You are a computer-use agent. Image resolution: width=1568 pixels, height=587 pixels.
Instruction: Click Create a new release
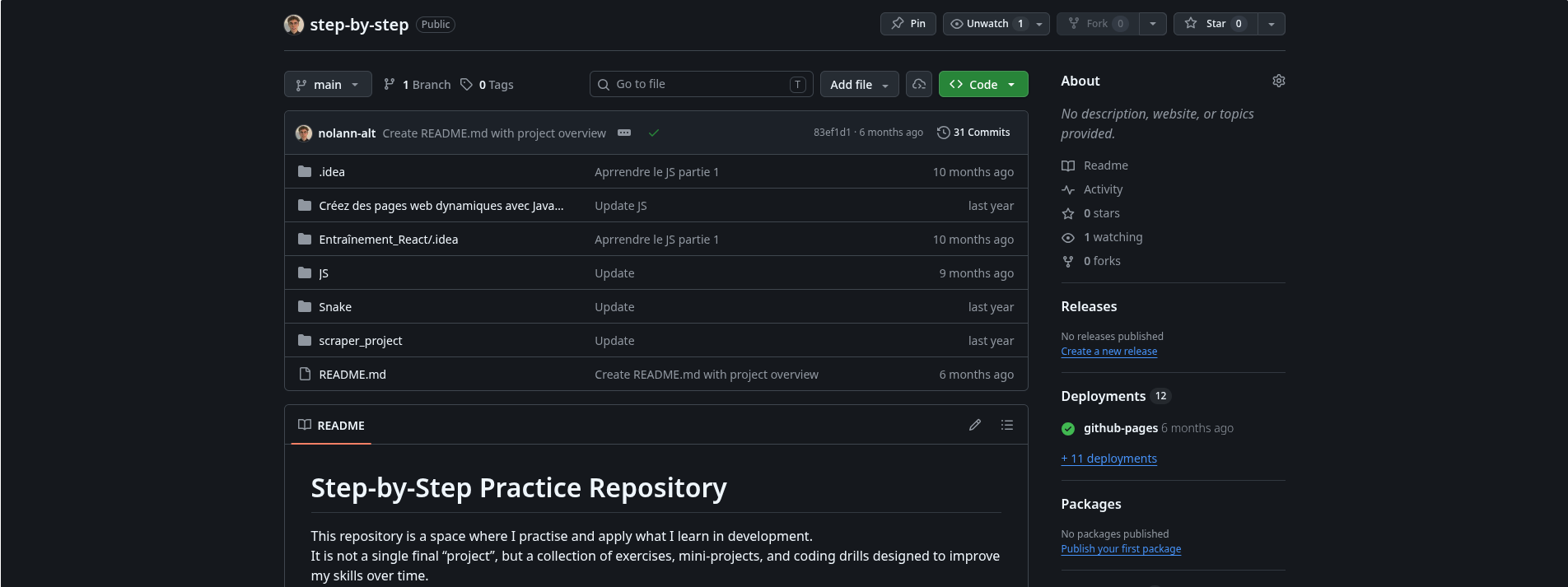[x=1109, y=351]
